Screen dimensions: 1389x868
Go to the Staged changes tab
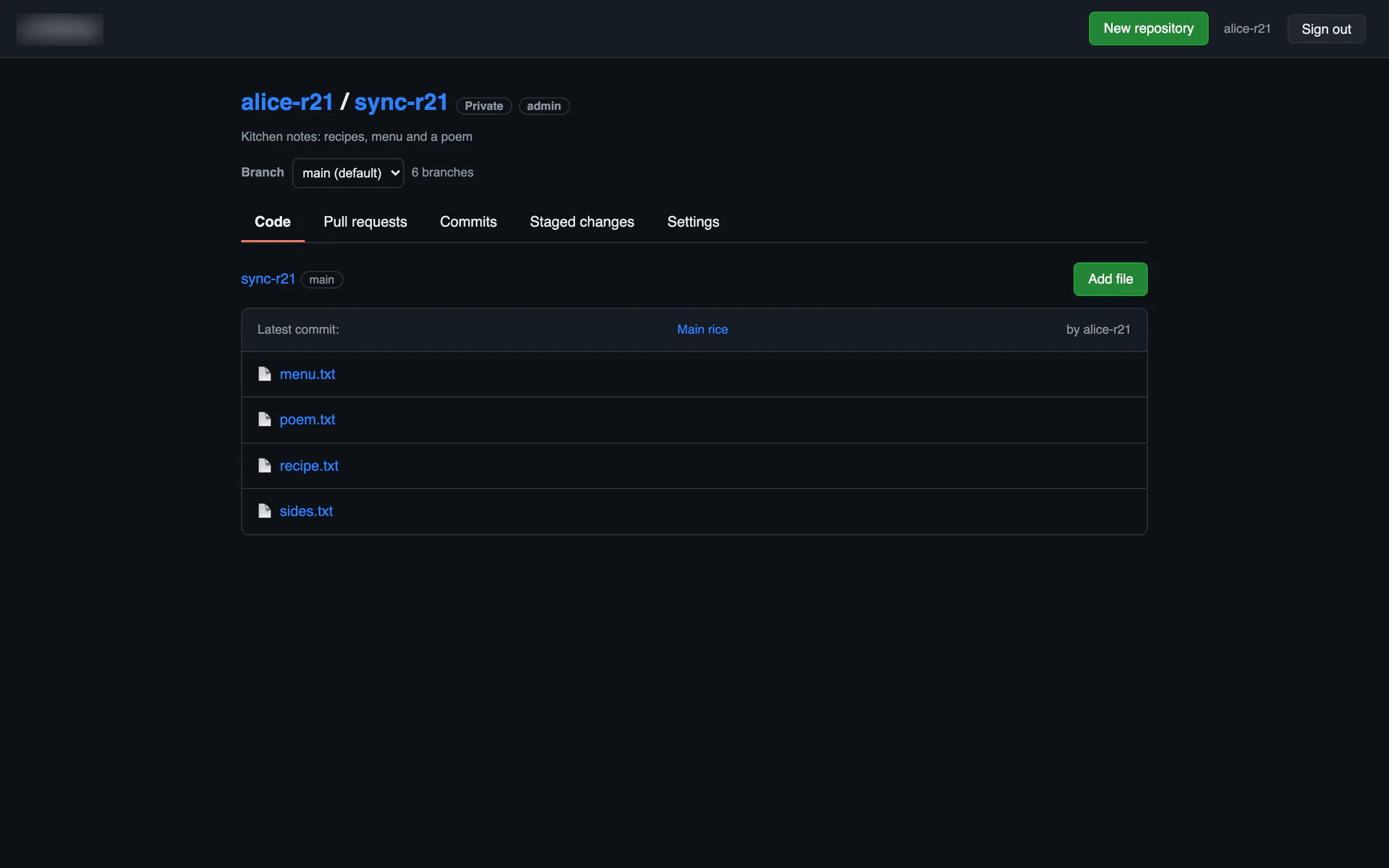tap(582, 222)
